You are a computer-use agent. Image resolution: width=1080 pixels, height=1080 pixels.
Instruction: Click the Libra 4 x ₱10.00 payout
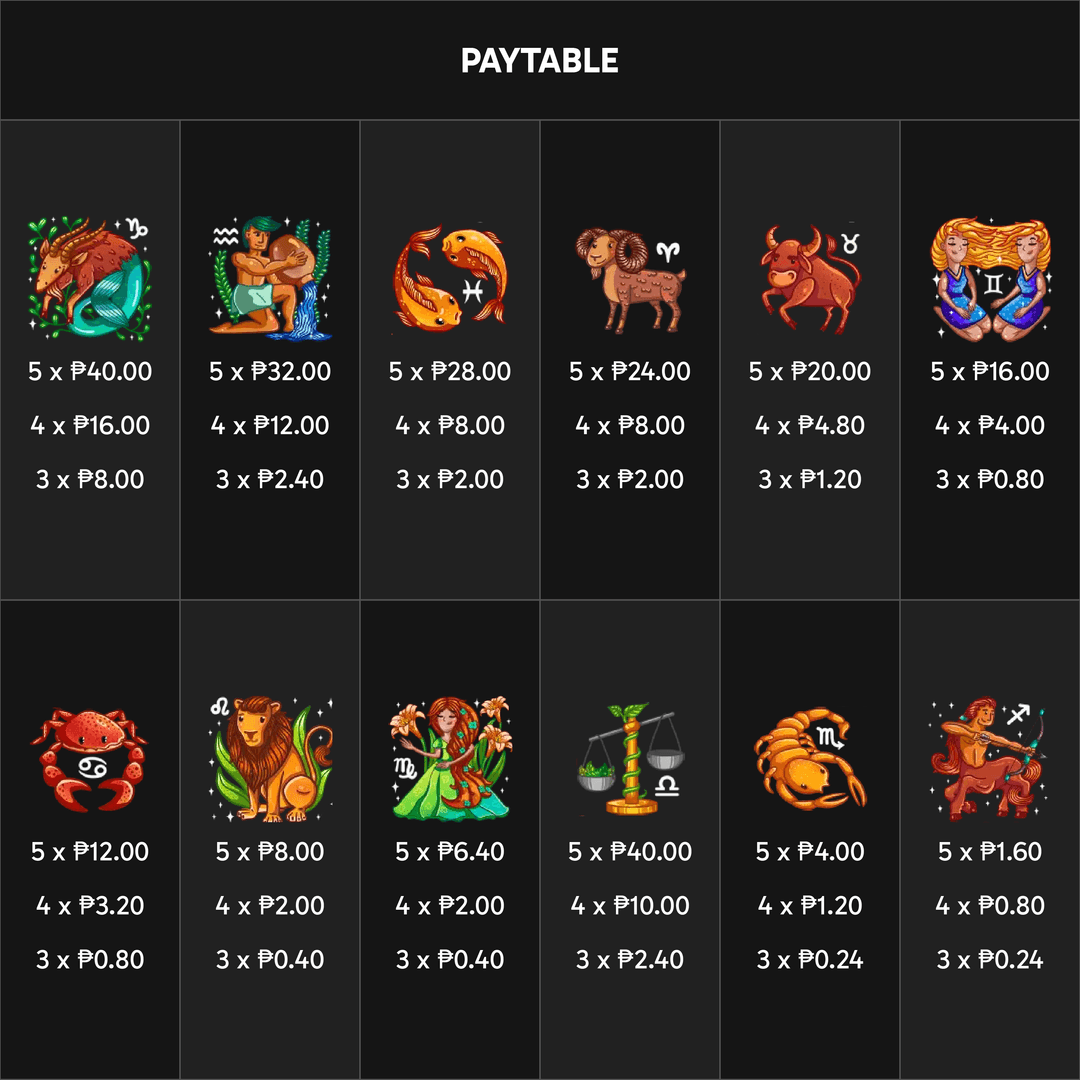[x=630, y=905]
